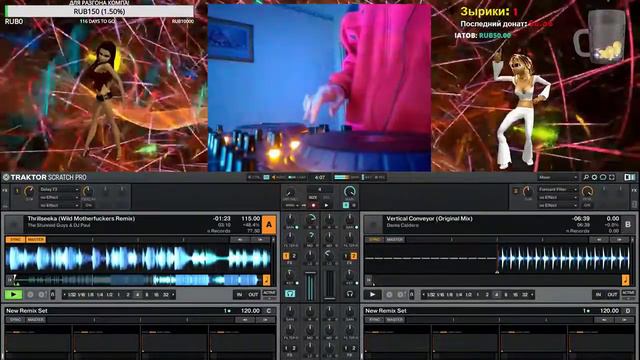Set loop IN point on Deck A
Screen dimensions: 640x360
coord(239,294)
